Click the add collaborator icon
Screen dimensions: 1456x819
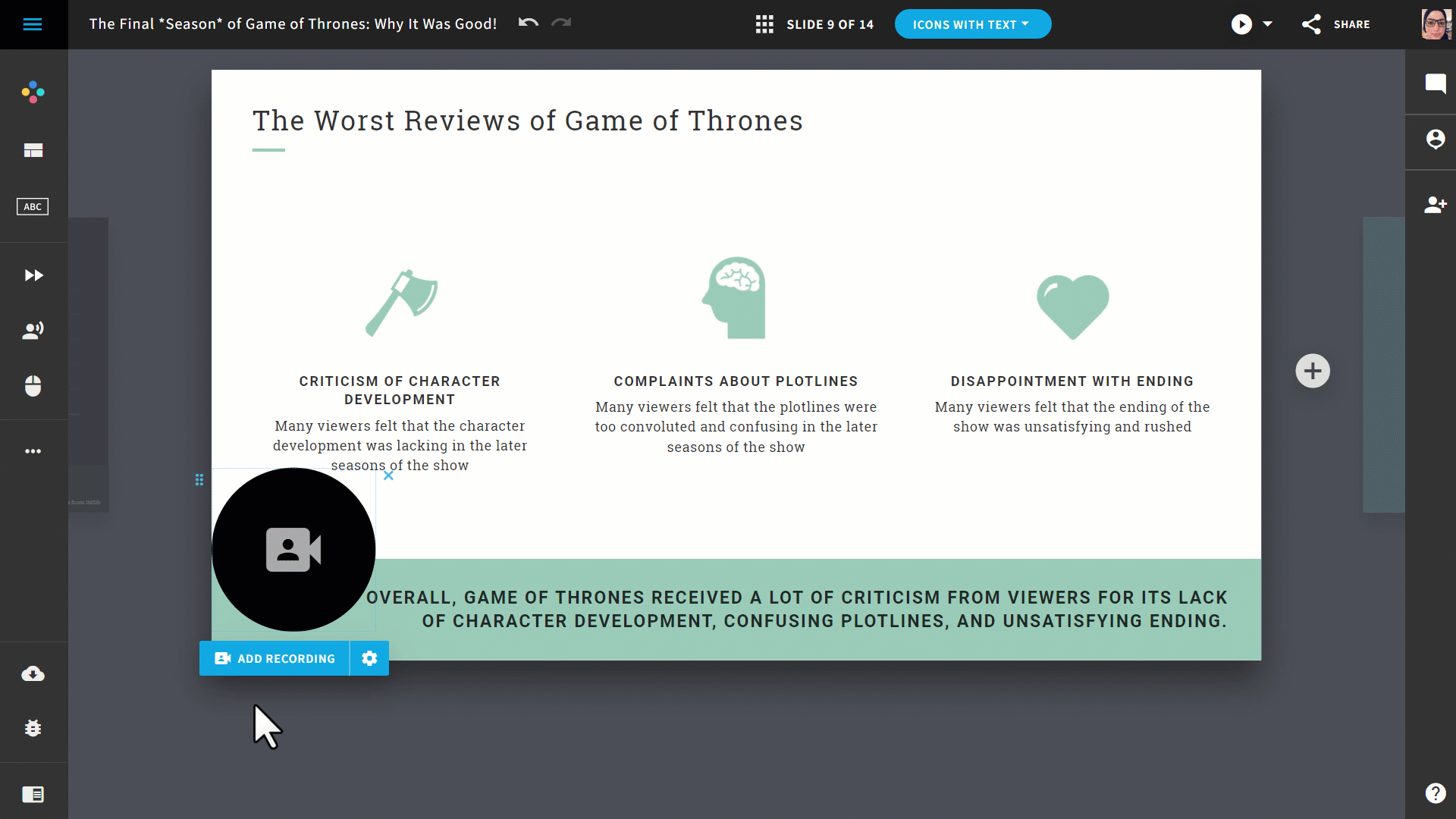click(1436, 205)
